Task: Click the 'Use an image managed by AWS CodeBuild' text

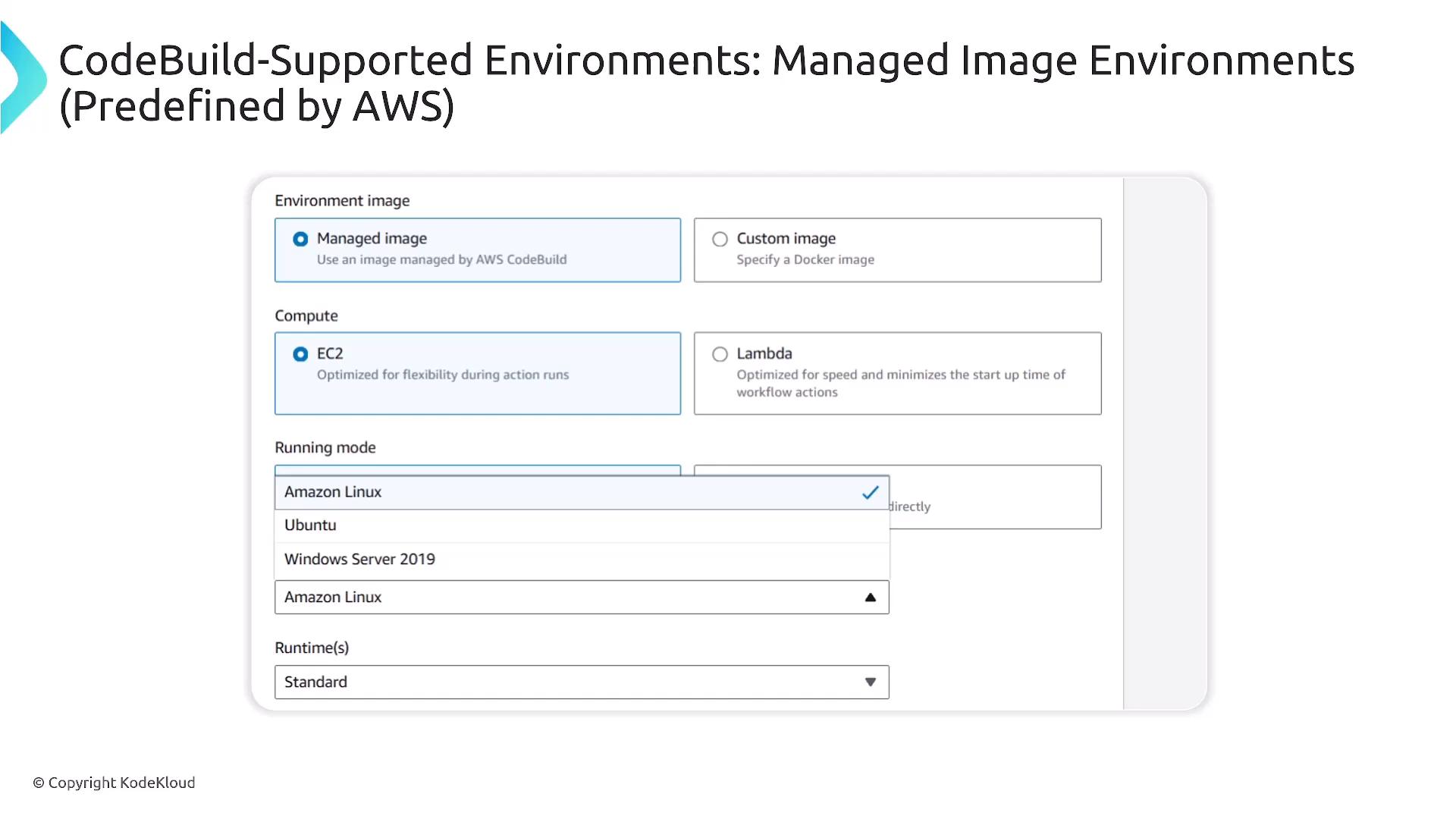Action: tap(441, 259)
